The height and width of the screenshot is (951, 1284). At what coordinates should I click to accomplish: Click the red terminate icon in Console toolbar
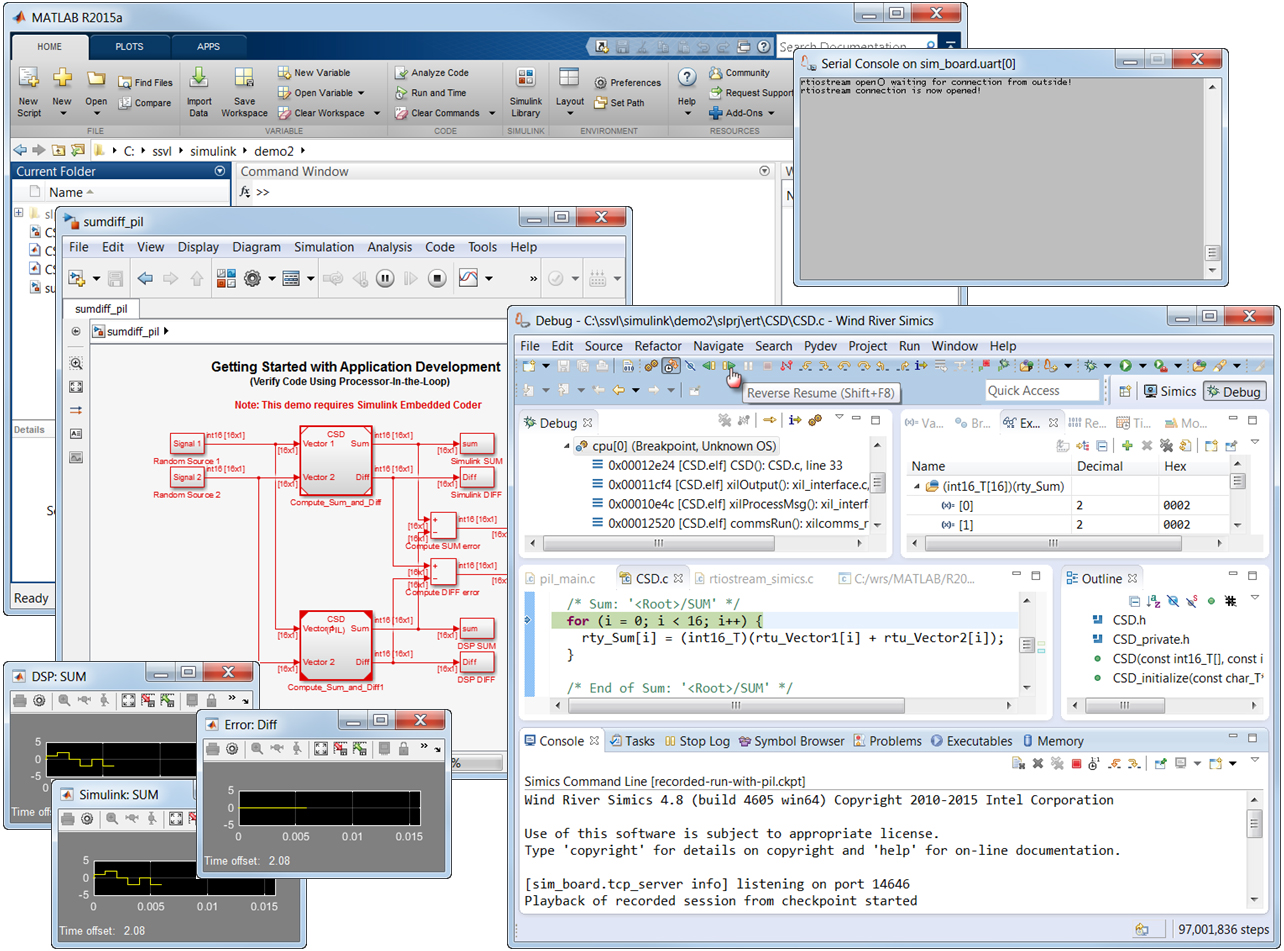1077,764
